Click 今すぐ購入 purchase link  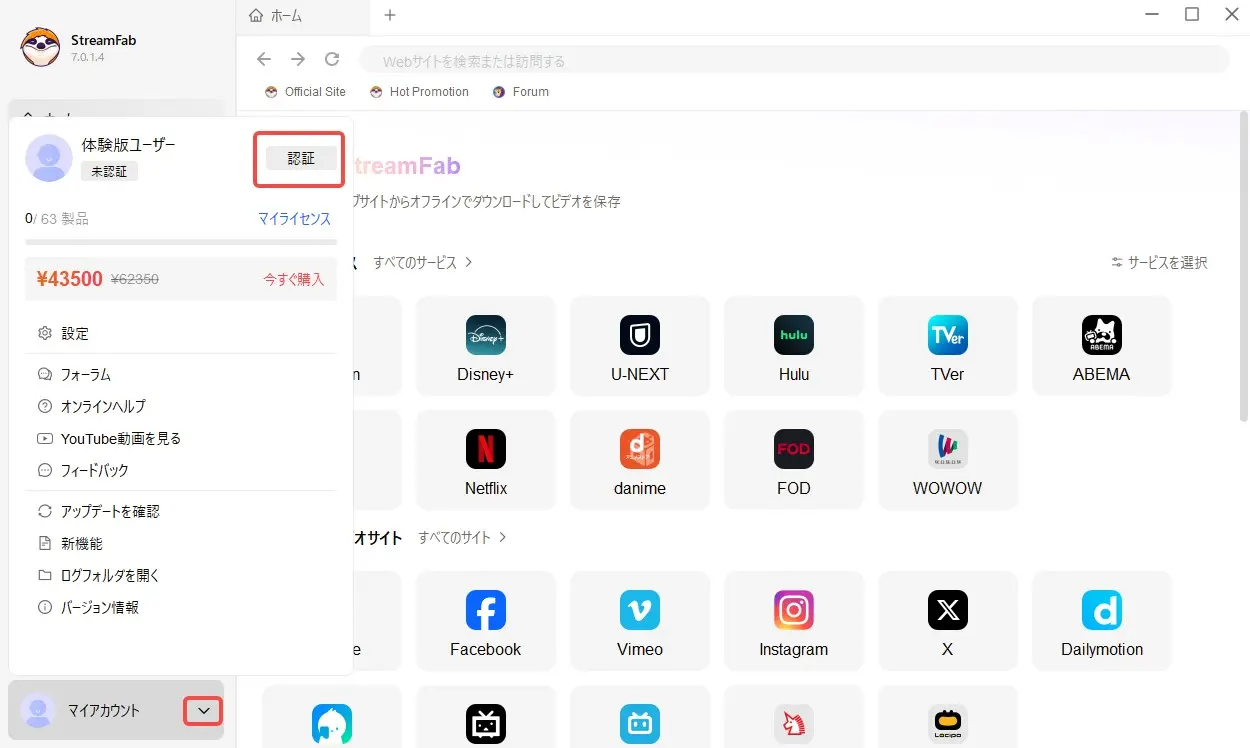(x=294, y=279)
